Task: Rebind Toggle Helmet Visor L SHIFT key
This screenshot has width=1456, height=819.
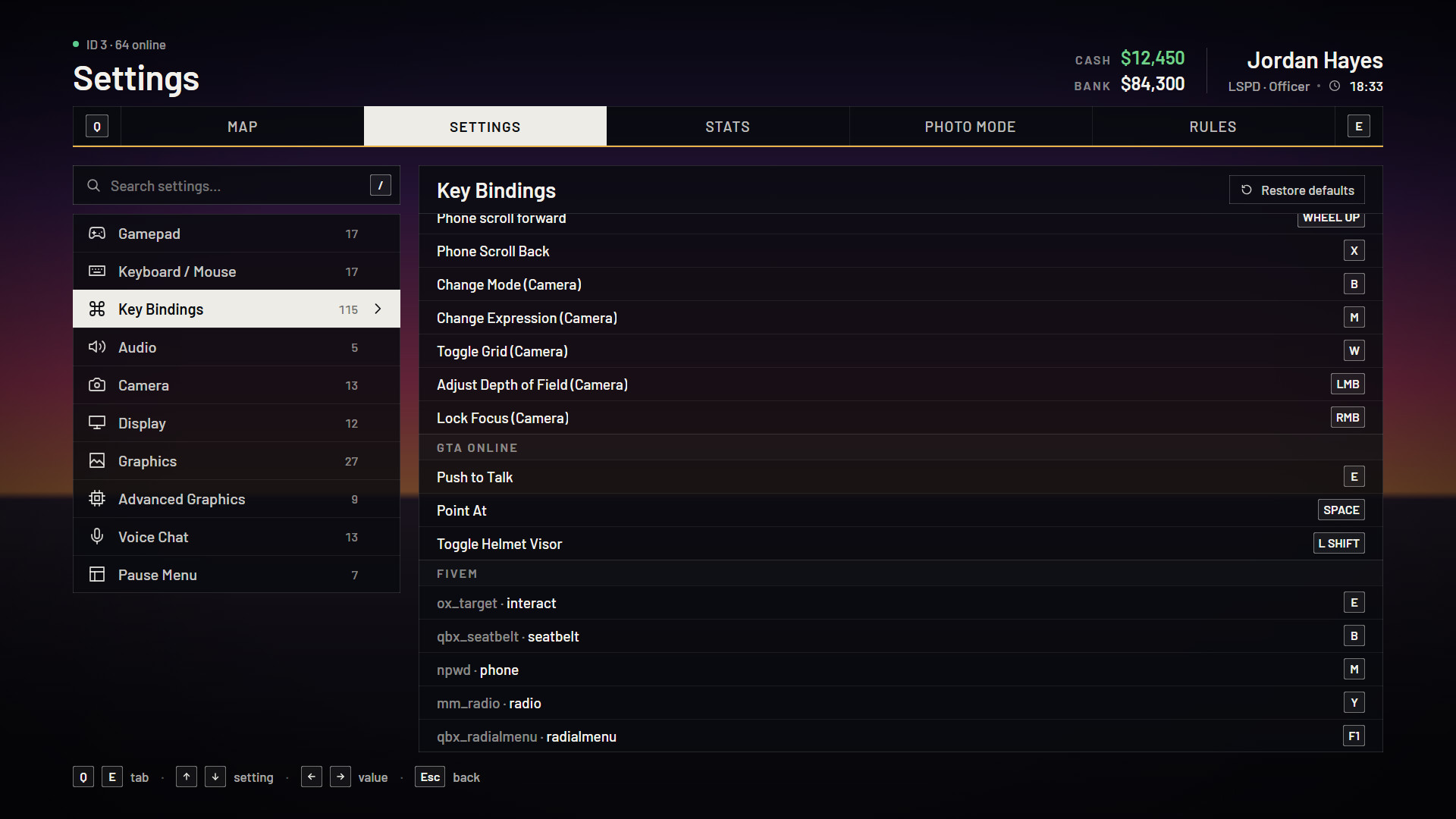Action: click(1339, 544)
